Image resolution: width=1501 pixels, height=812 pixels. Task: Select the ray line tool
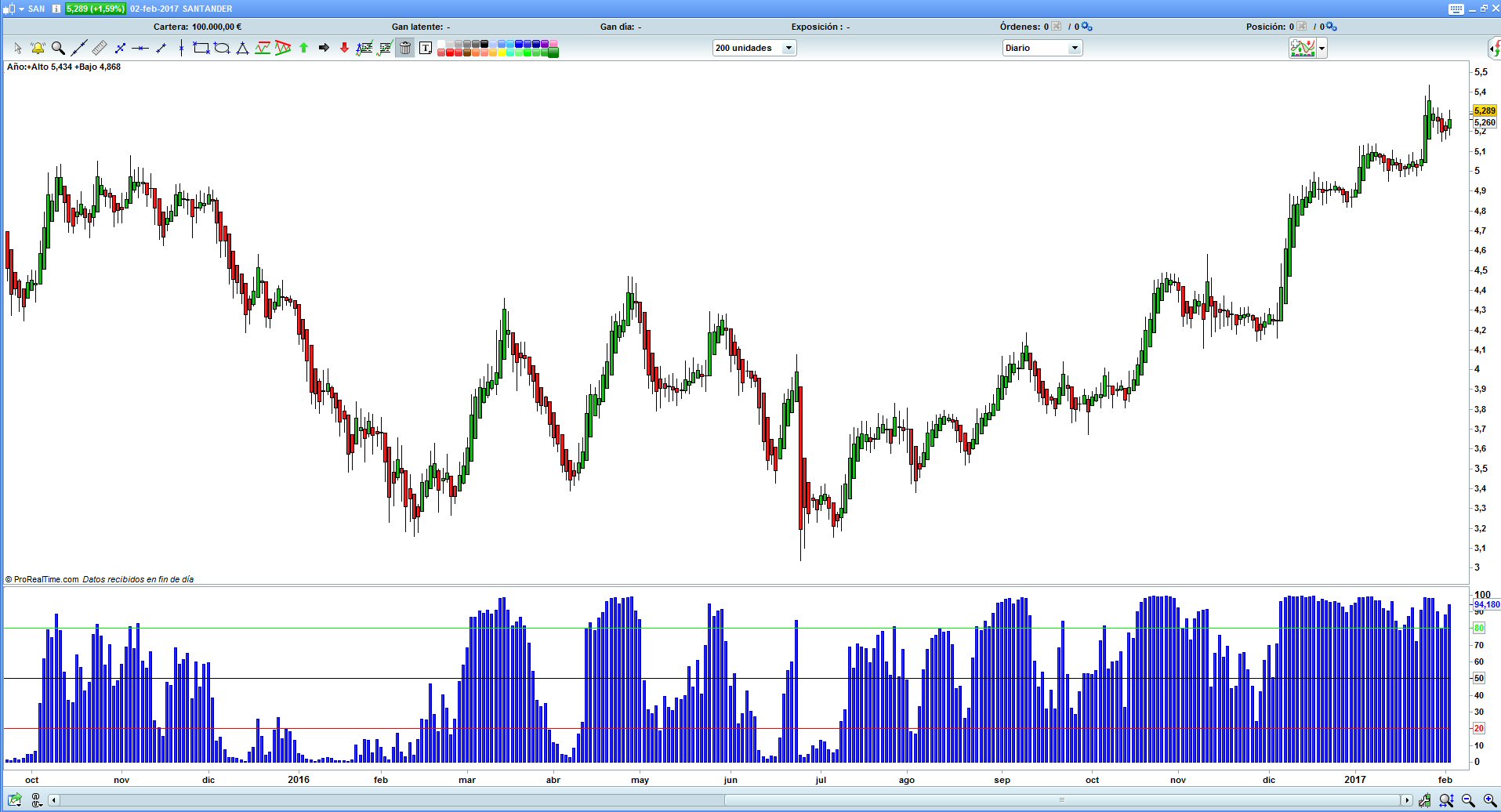(x=161, y=49)
